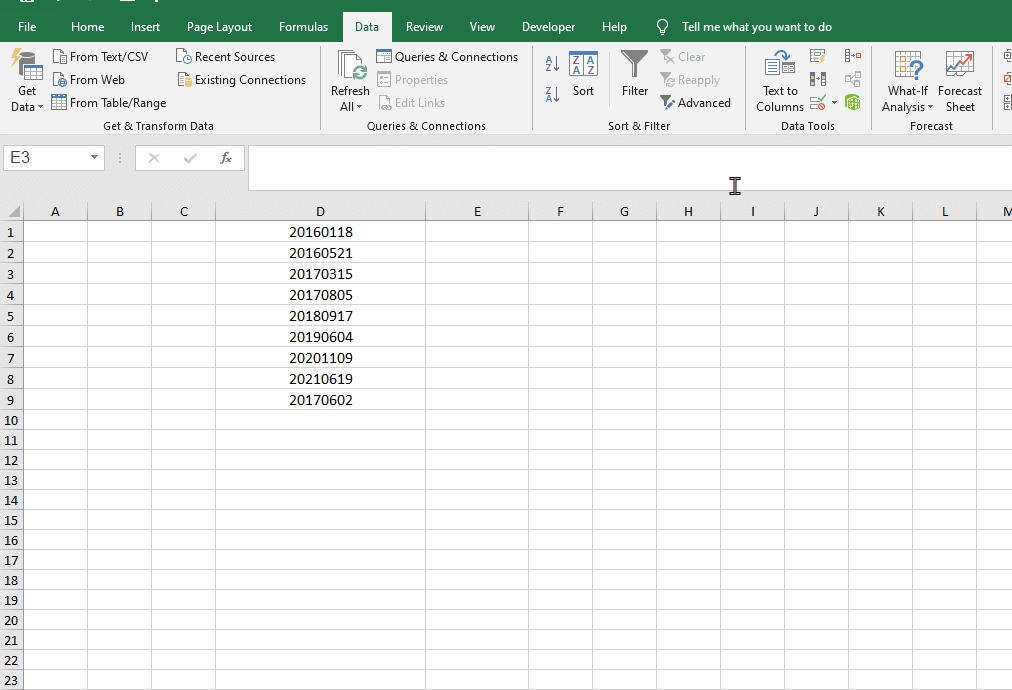
Task: Click the Flash Fill icon
Action: click(x=817, y=56)
